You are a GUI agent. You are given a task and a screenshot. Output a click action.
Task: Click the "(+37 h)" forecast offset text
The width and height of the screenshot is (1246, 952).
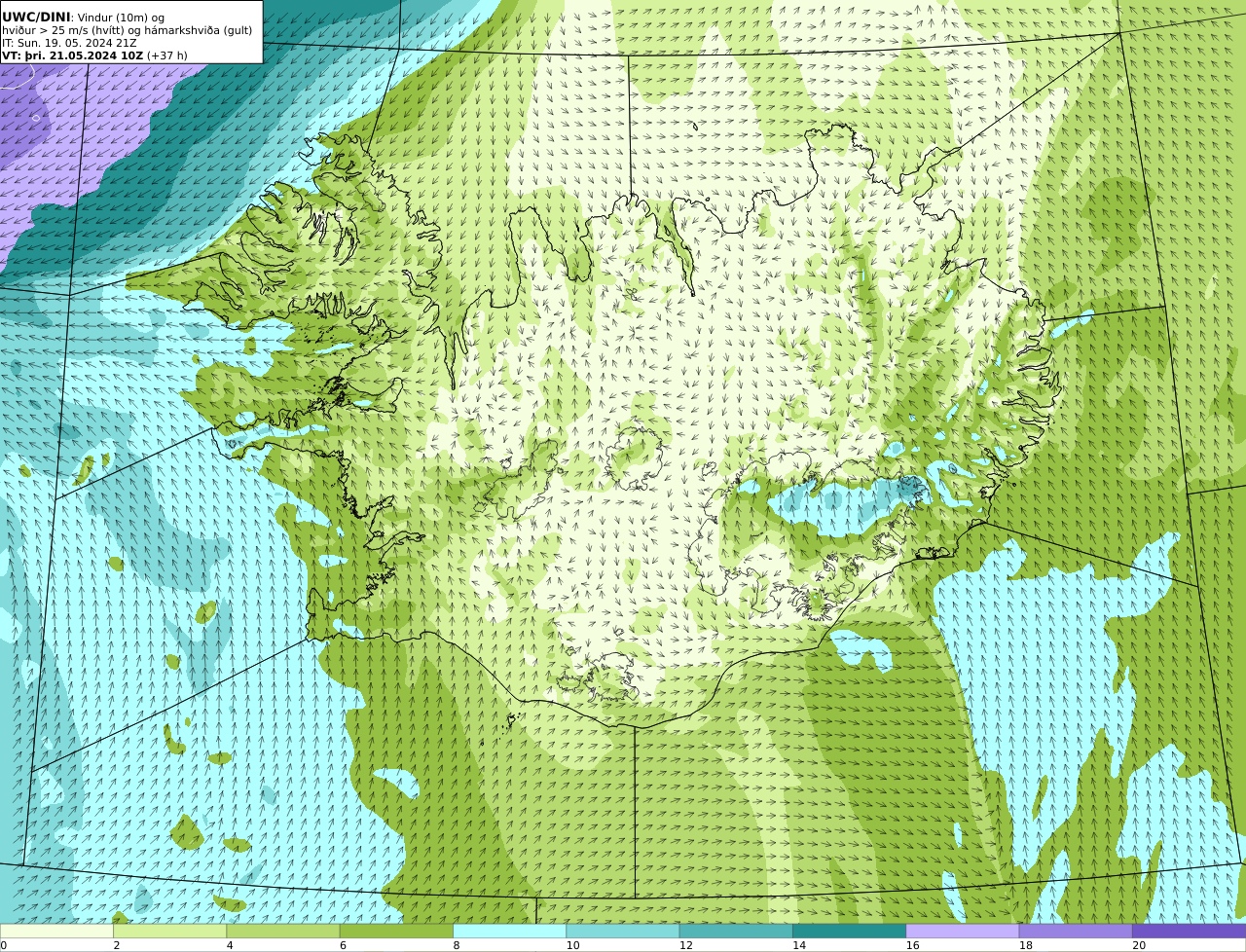[167, 55]
